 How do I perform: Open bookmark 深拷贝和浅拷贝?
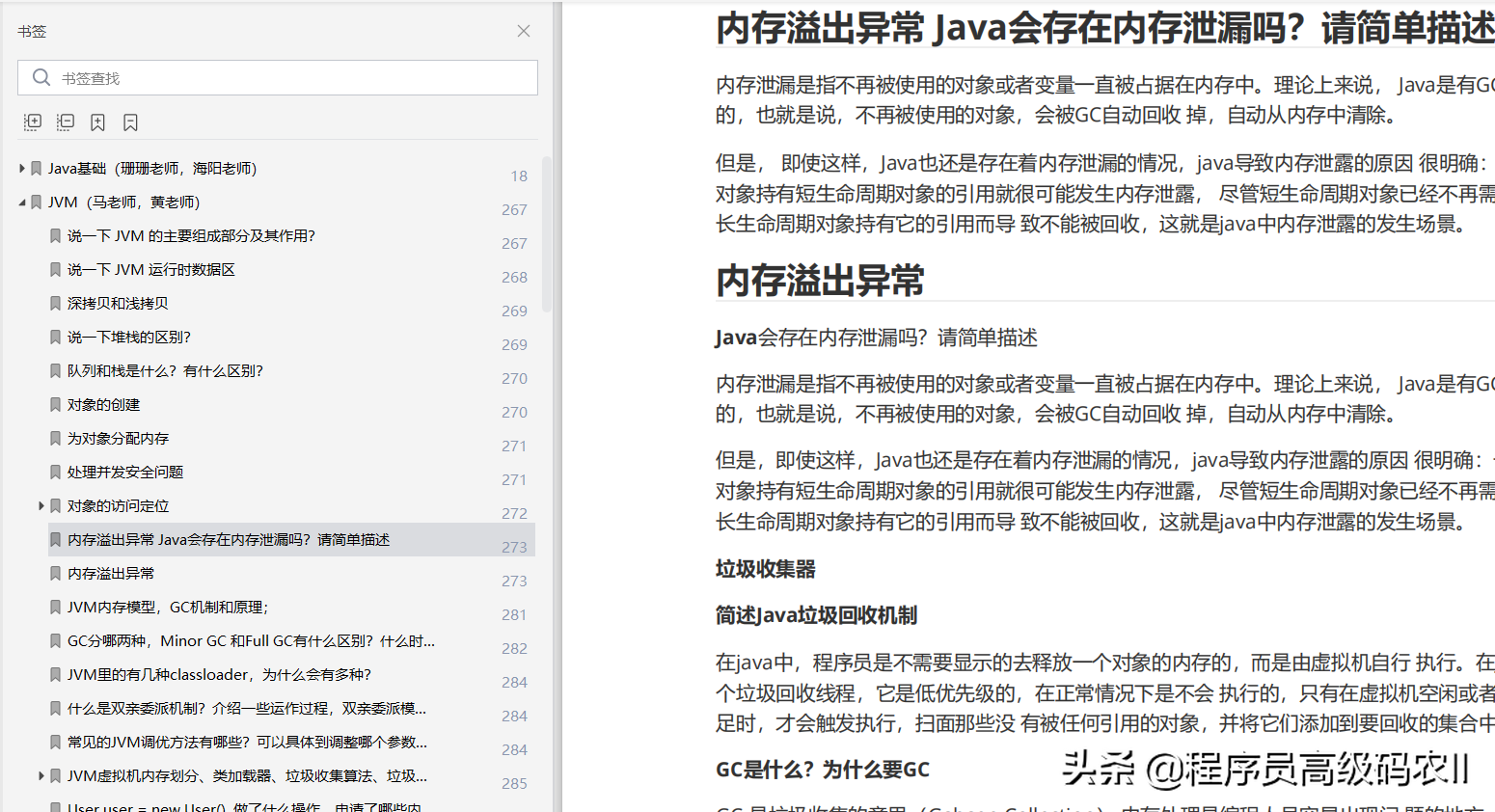click(118, 303)
